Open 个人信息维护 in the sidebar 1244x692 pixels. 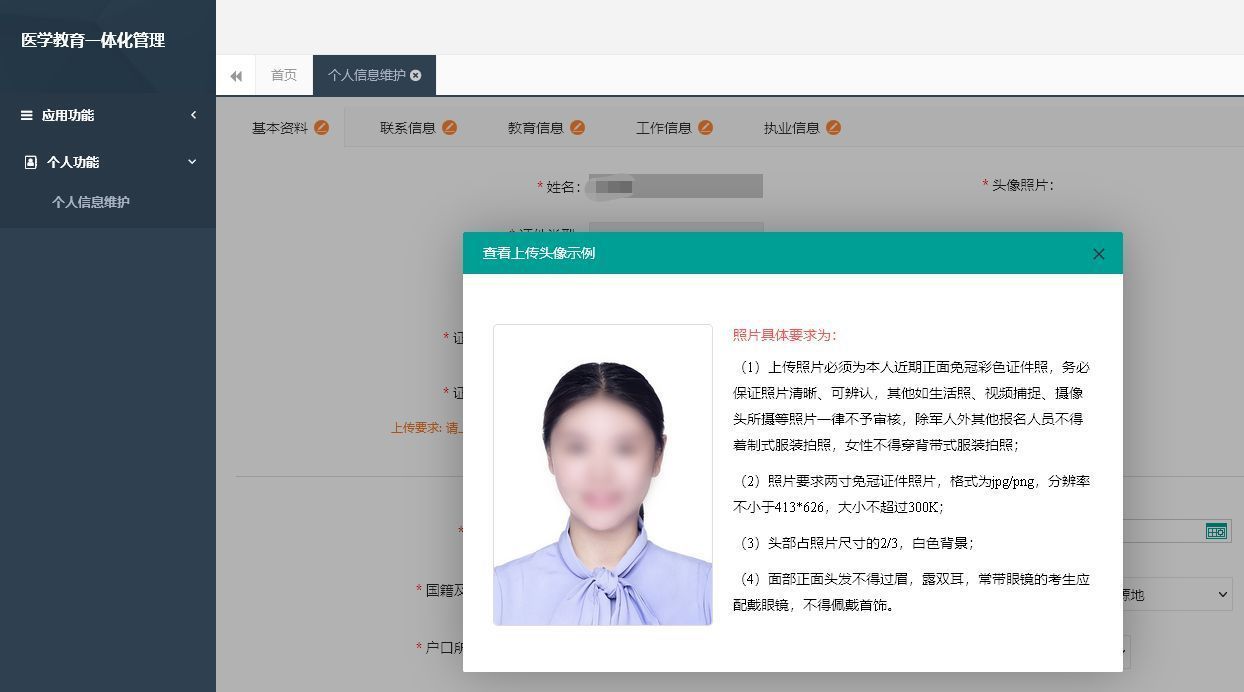91,202
